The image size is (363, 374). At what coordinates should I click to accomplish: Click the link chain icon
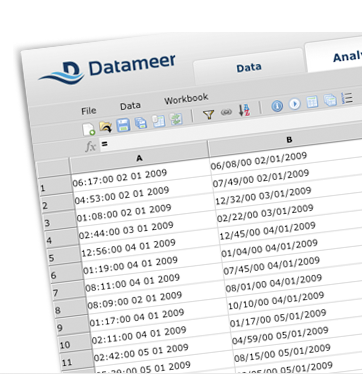point(226,113)
